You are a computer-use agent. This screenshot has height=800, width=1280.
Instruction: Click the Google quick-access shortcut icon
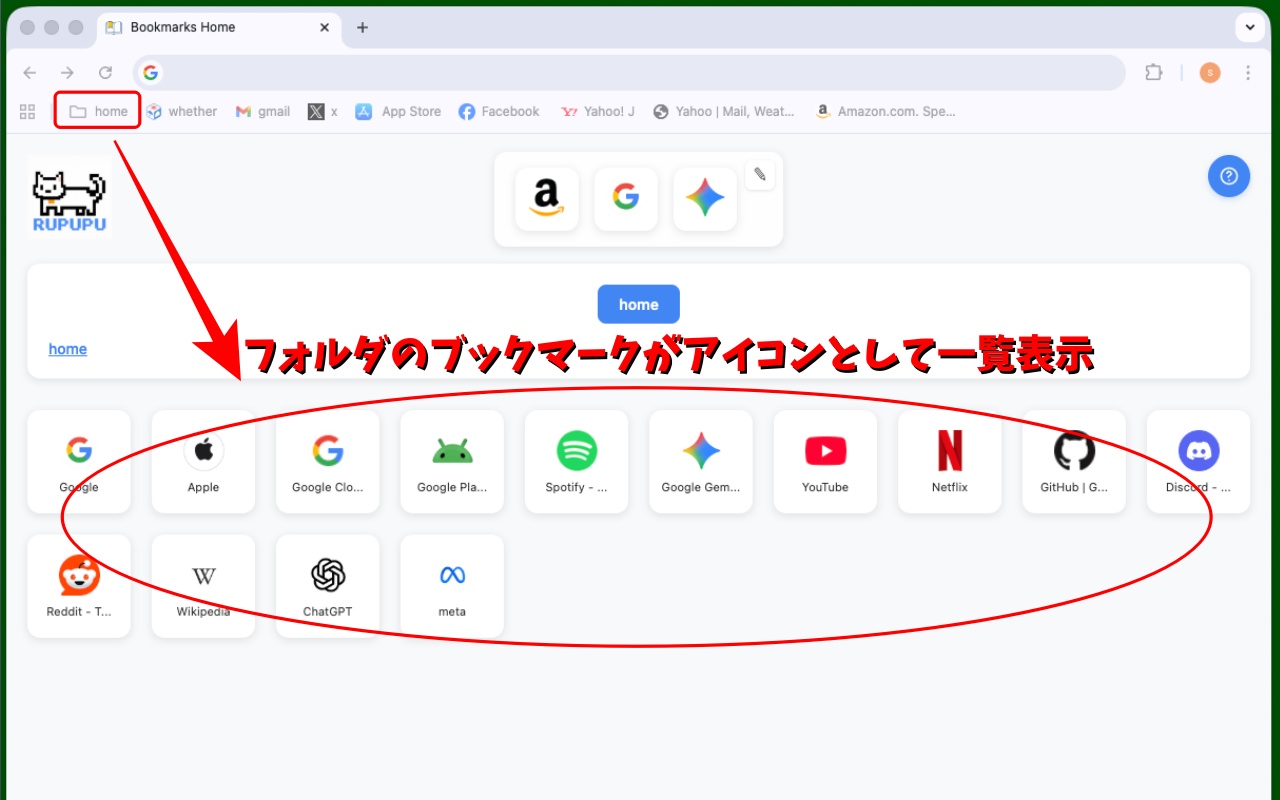tap(626, 199)
